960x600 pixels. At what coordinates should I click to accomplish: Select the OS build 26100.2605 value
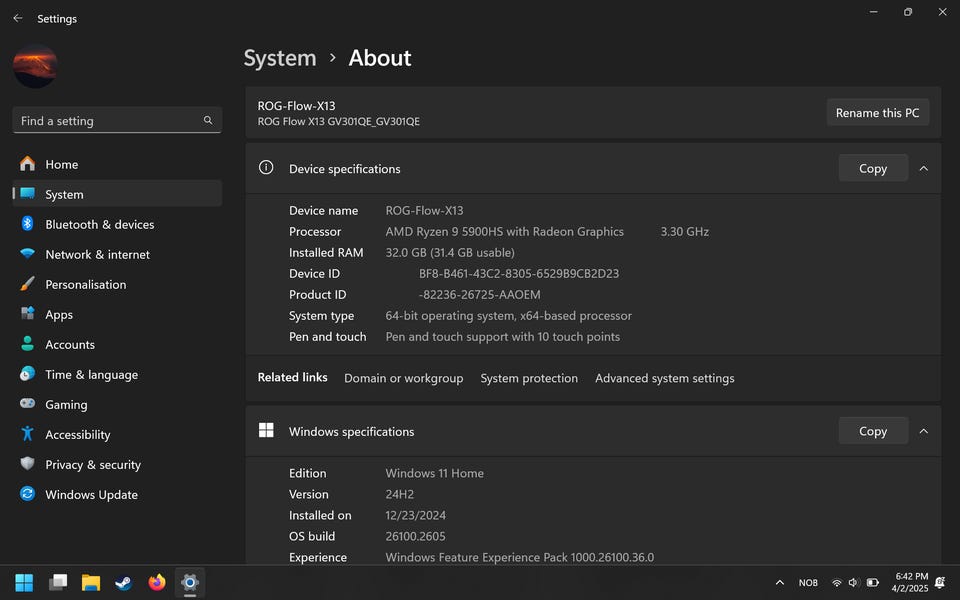point(415,536)
